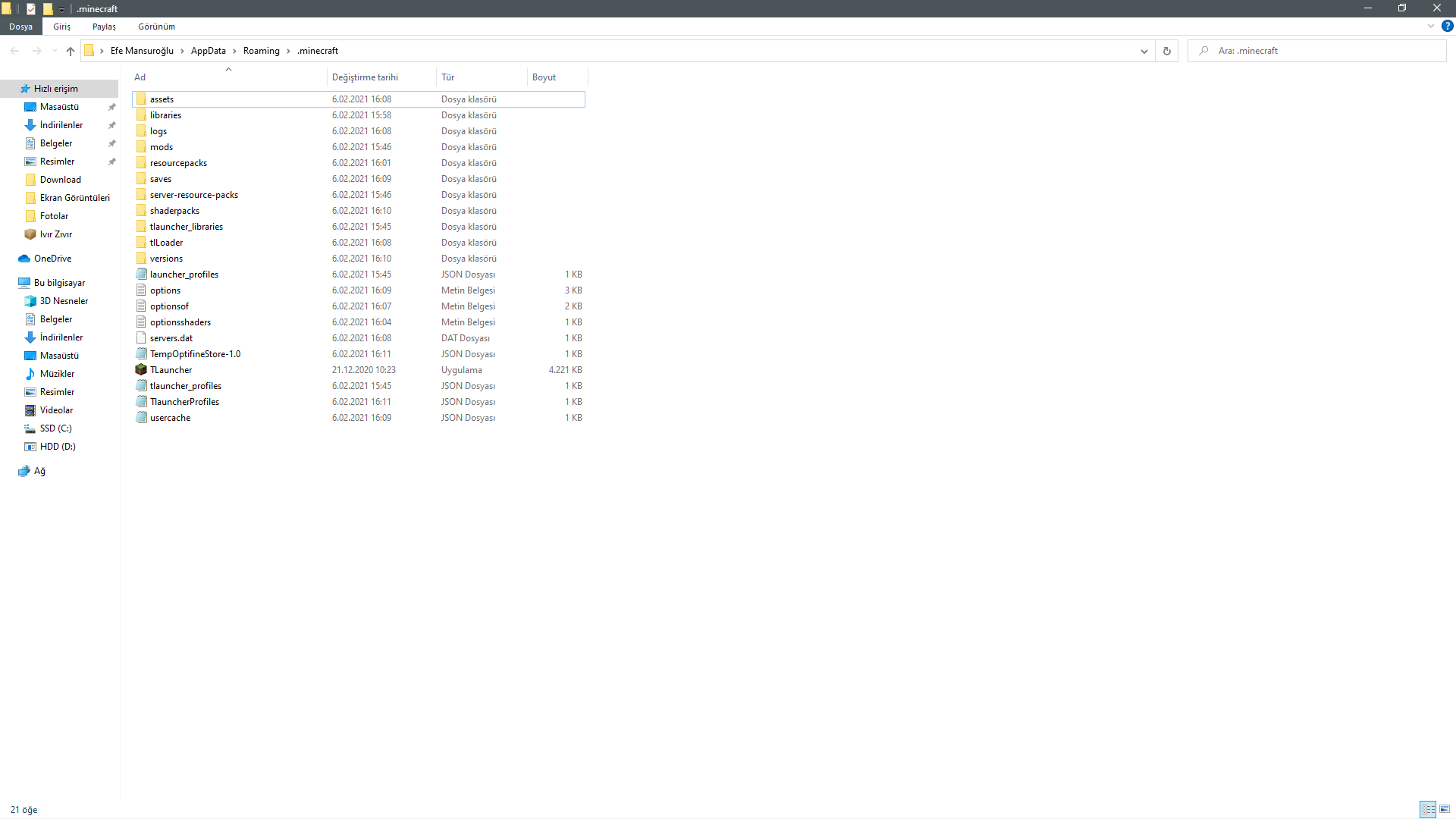This screenshot has height=819, width=1456.
Task: Open pinned Masaüstü under Hızlı erişim
Action: pos(59,107)
